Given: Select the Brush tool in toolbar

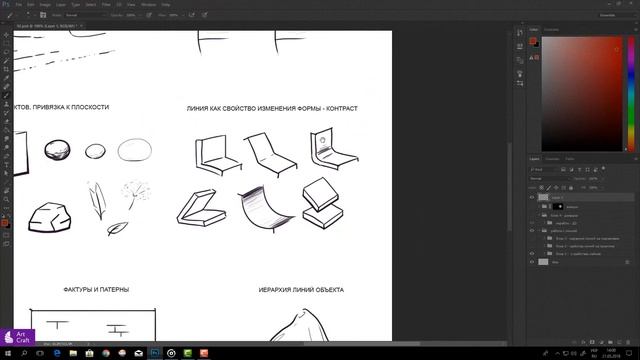Looking at the screenshot, I should coord(6,96).
